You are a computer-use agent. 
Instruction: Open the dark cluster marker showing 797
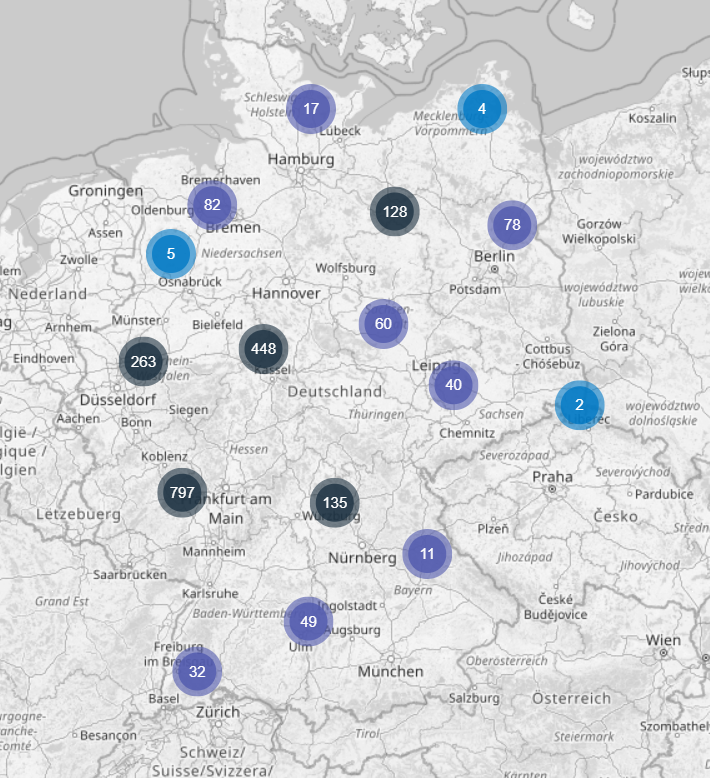coord(182,492)
